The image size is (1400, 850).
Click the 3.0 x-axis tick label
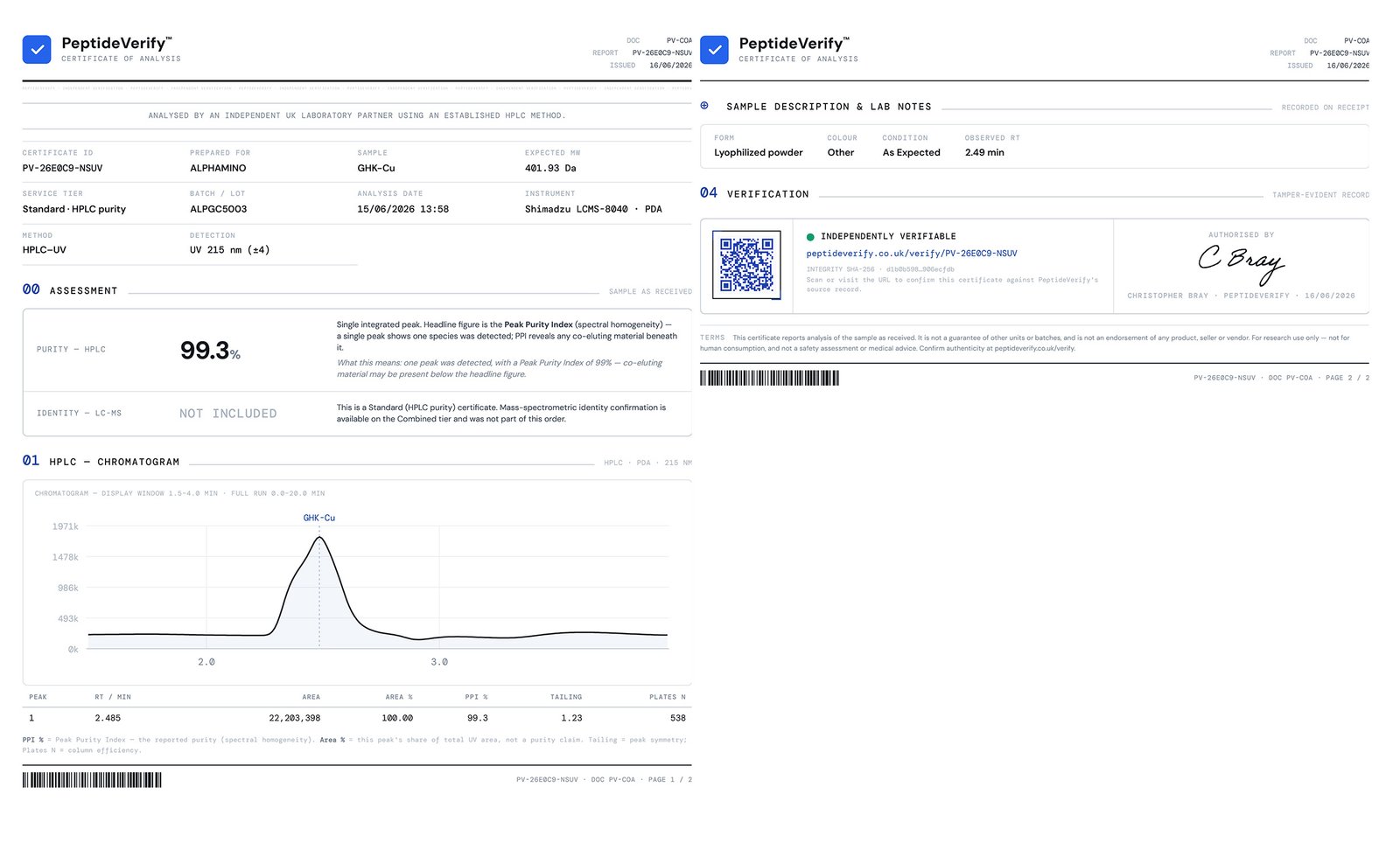[439, 662]
